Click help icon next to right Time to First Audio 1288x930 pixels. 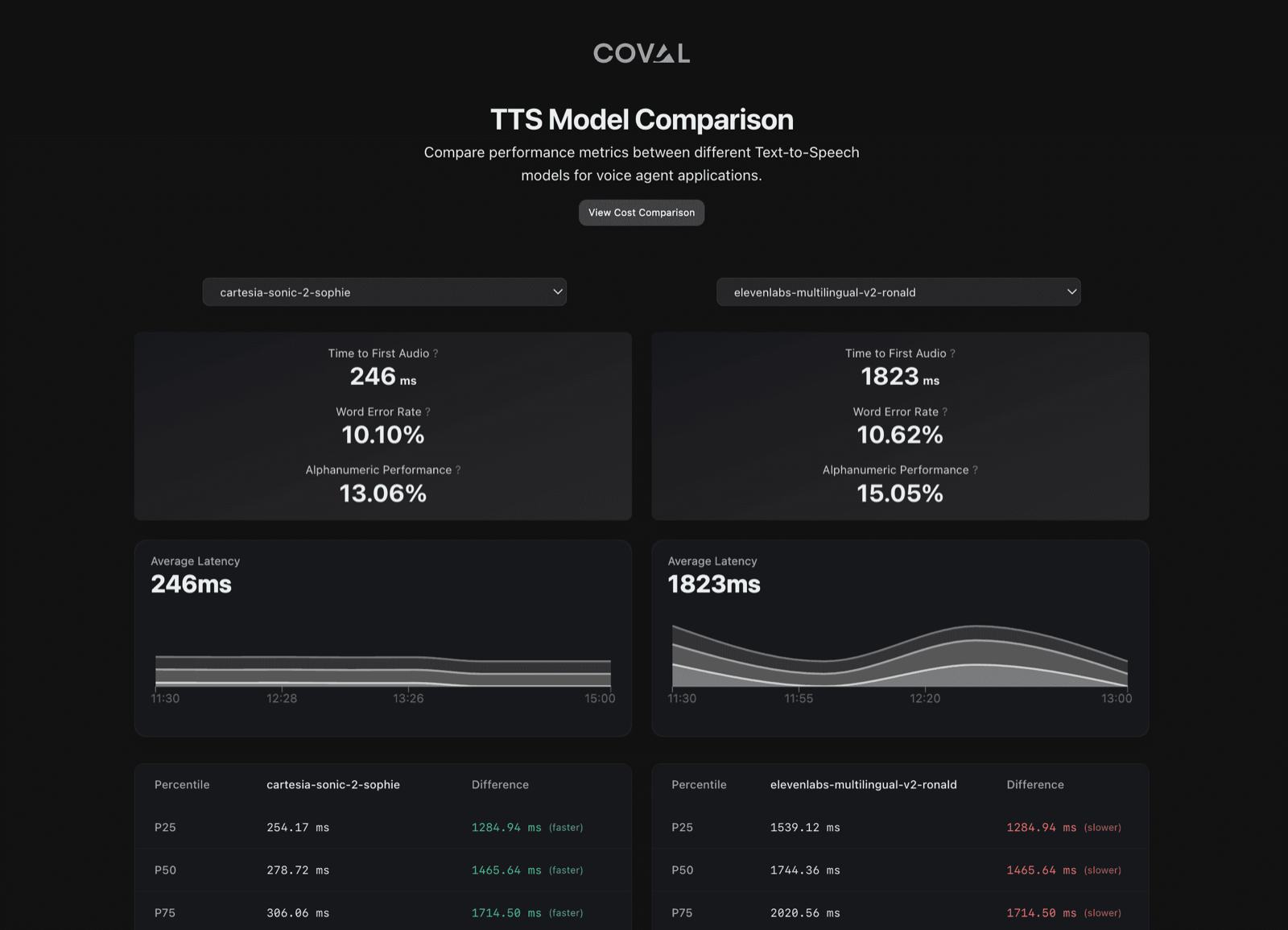pyautogui.click(x=952, y=353)
